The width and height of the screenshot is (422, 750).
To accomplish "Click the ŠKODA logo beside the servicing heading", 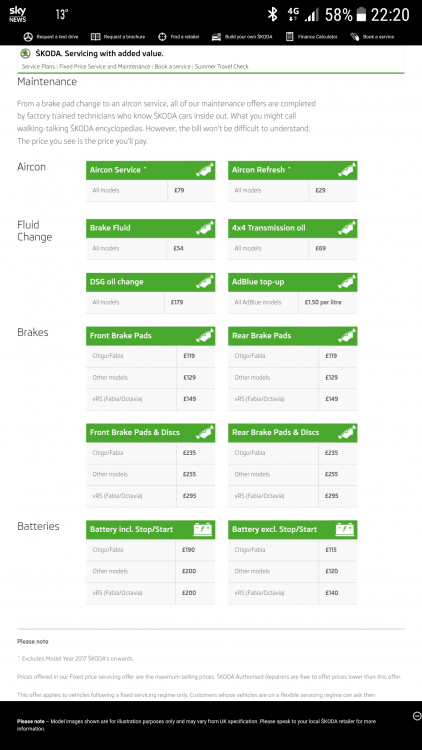I will 26,54.
